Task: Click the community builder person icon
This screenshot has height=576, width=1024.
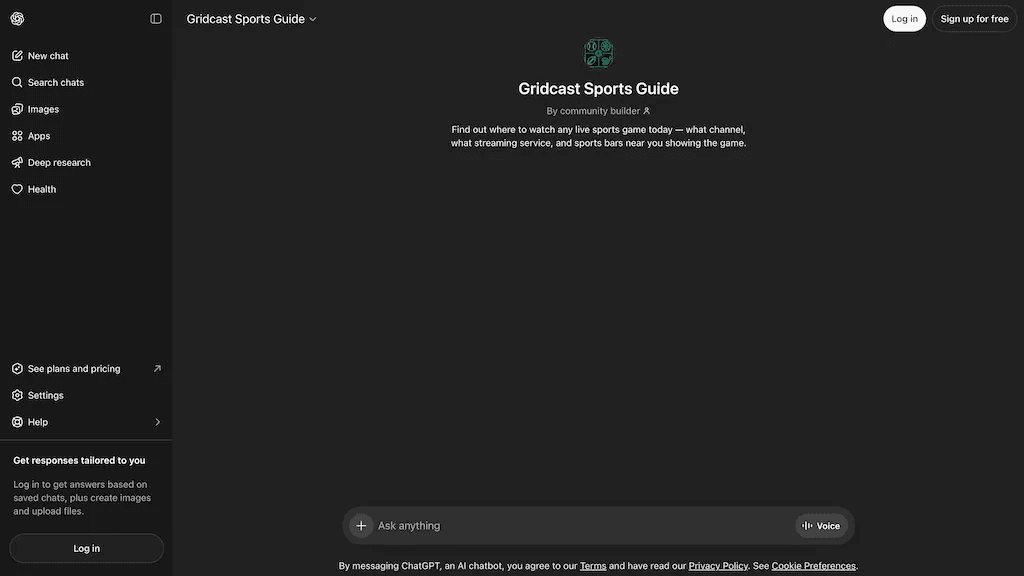Action: (x=647, y=111)
